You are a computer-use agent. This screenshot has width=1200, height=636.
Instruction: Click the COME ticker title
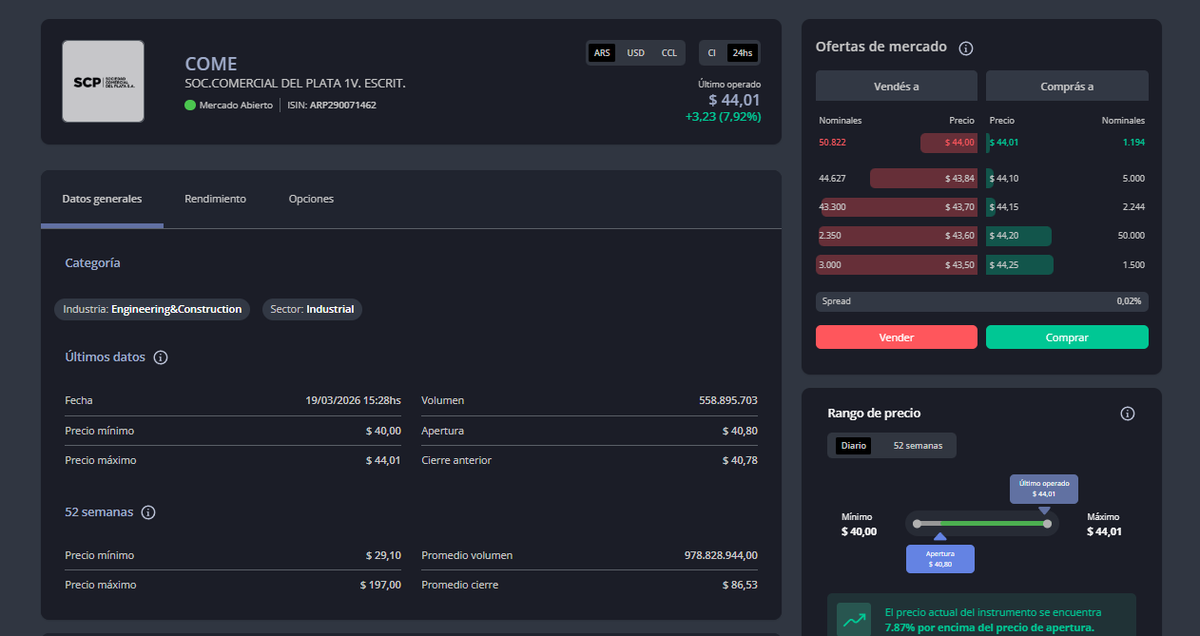pyautogui.click(x=211, y=64)
